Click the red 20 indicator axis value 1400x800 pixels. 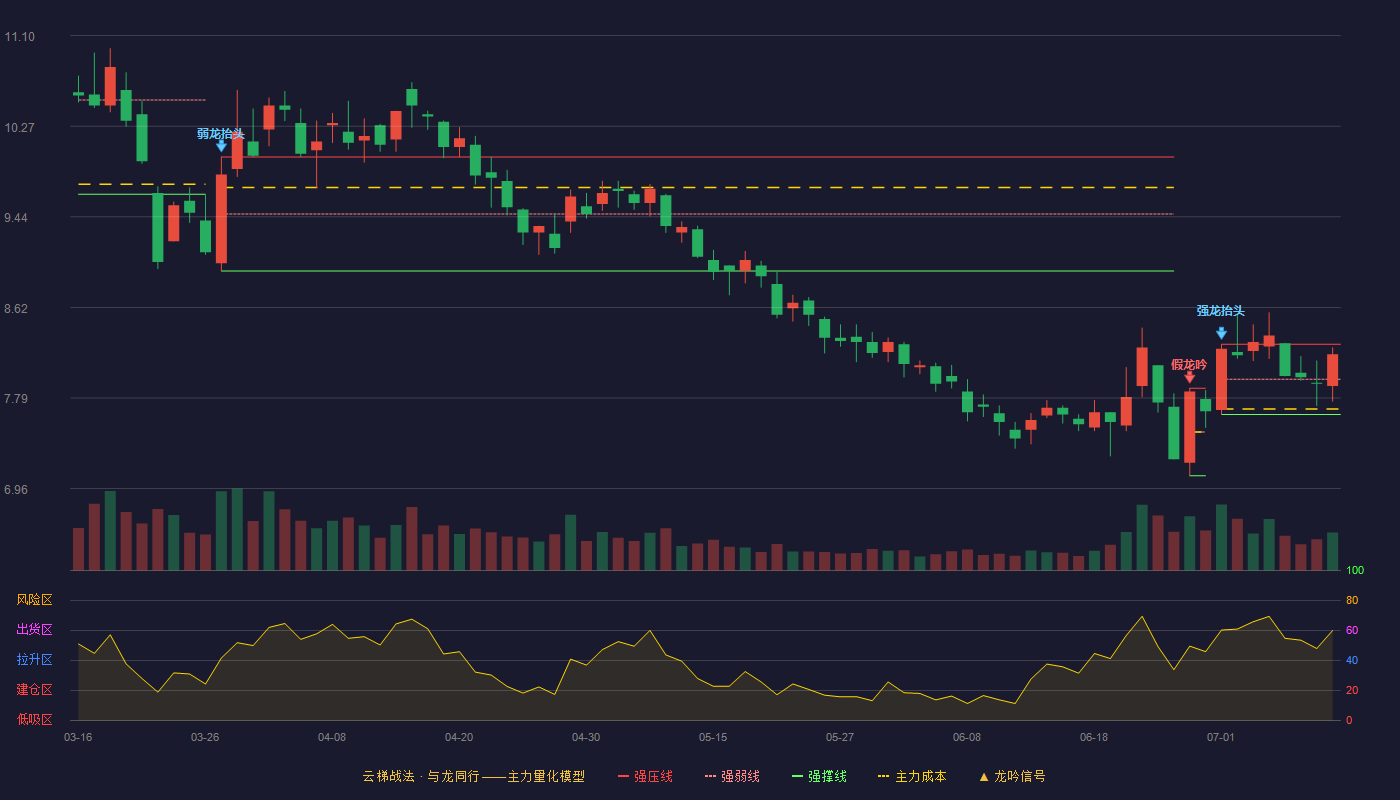point(1352,690)
